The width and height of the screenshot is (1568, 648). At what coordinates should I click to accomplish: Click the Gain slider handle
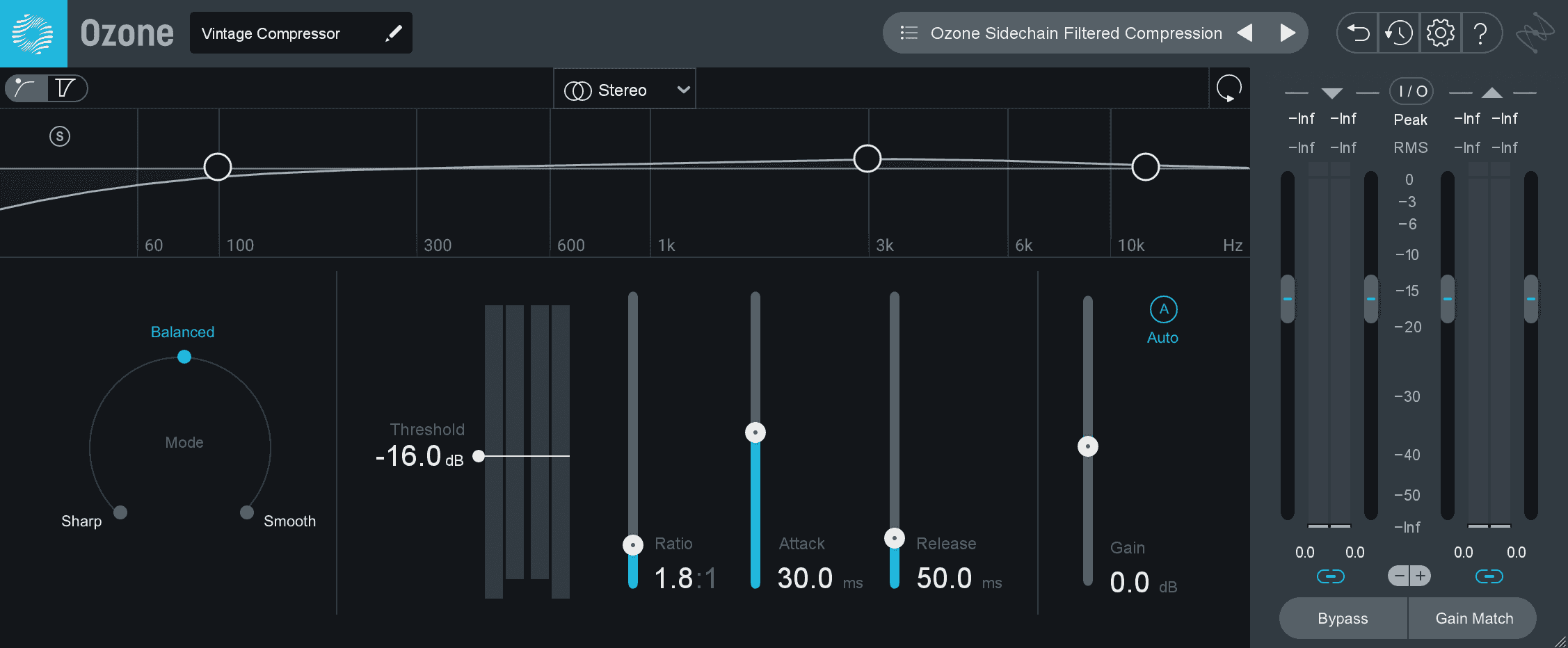(x=1088, y=446)
